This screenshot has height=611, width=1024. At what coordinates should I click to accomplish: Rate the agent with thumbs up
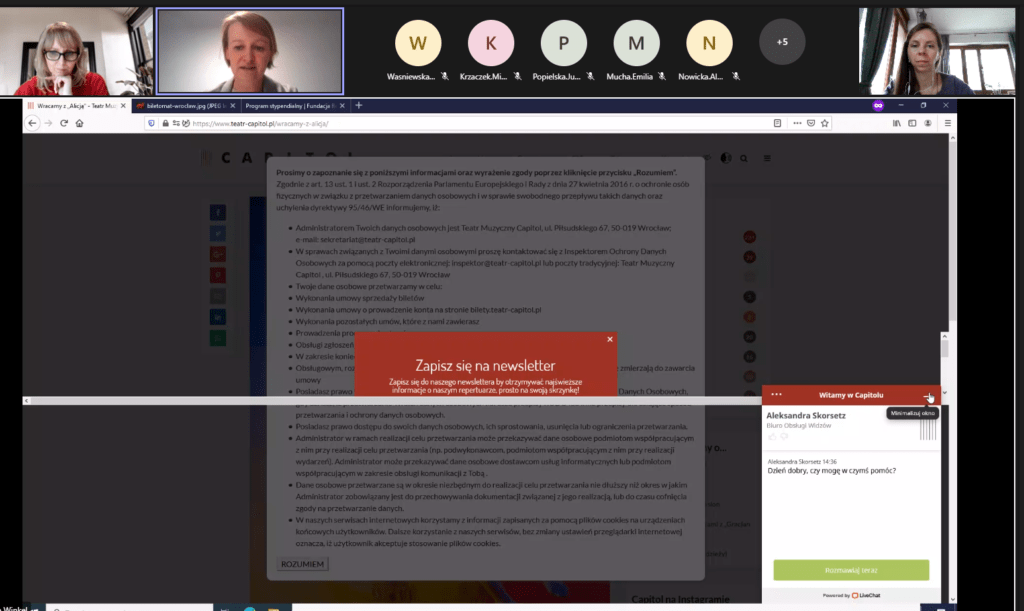(x=773, y=436)
